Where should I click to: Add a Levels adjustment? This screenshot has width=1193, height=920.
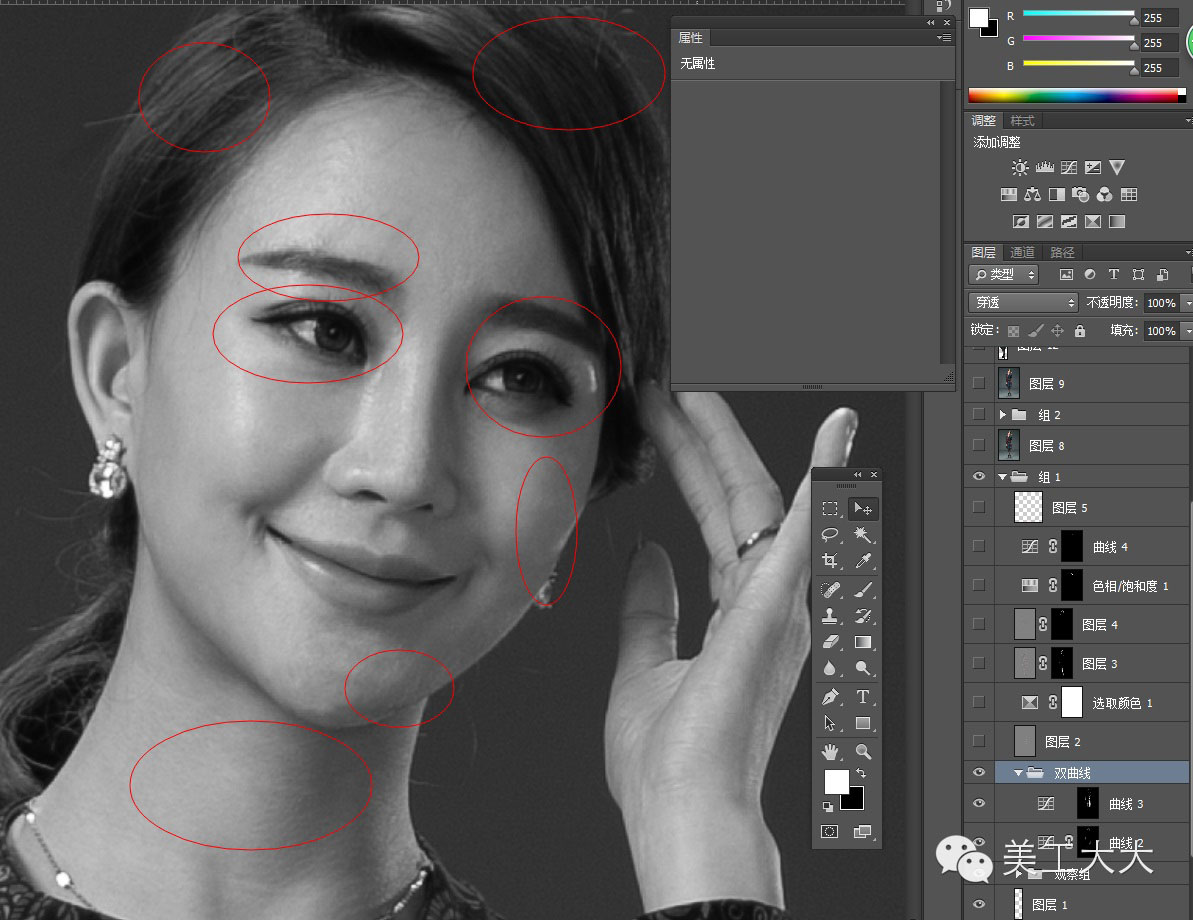click(1045, 167)
